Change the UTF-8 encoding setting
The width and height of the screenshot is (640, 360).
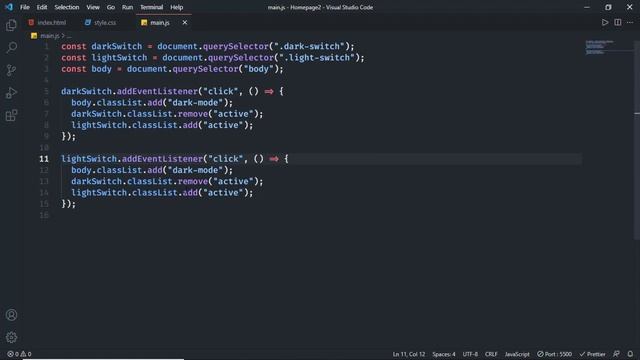(470, 354)
